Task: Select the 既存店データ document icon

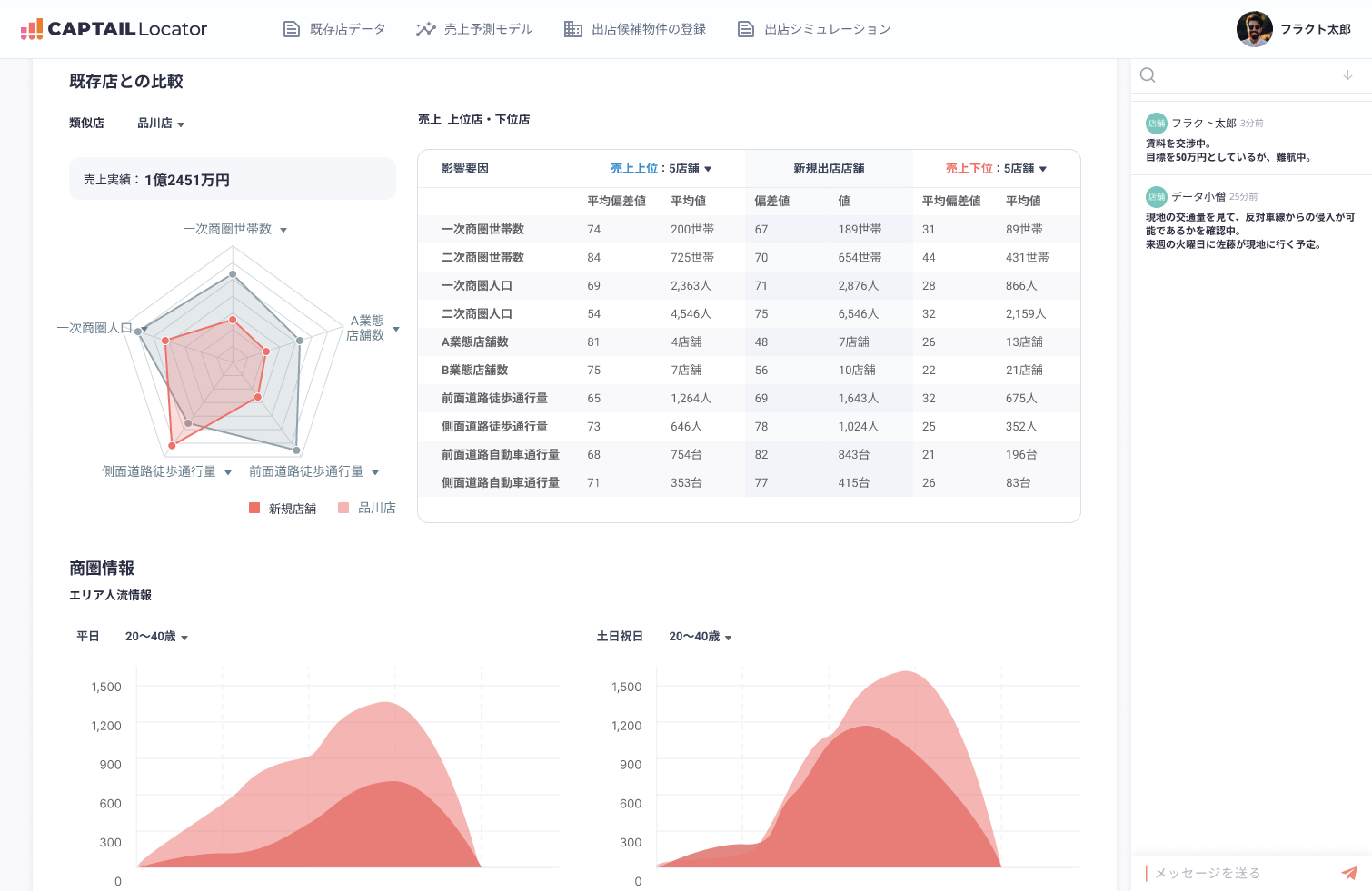Action: (x=291, y=28)
